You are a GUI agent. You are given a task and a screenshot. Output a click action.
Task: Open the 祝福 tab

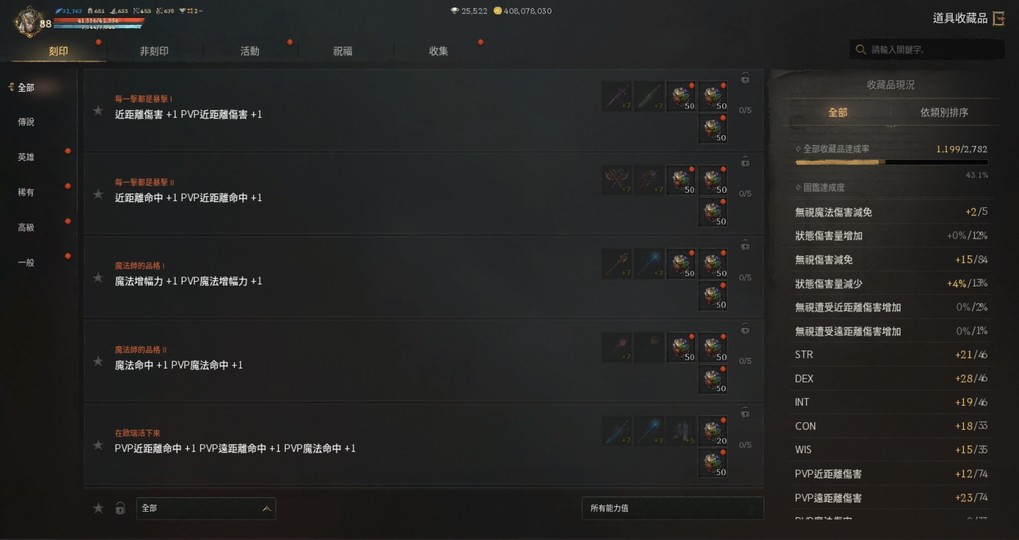coord(342,51)
